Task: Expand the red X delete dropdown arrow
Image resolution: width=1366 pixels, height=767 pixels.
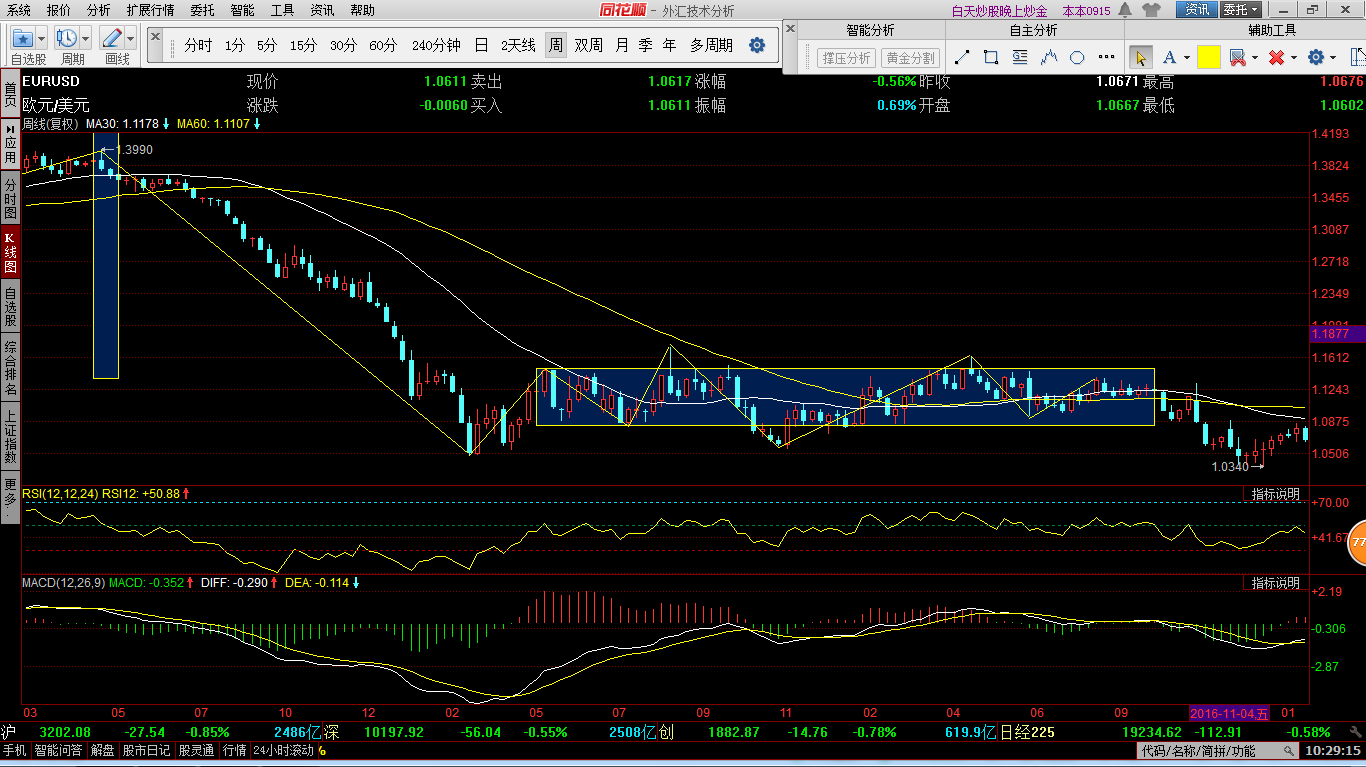Action: coord(1293,58)
